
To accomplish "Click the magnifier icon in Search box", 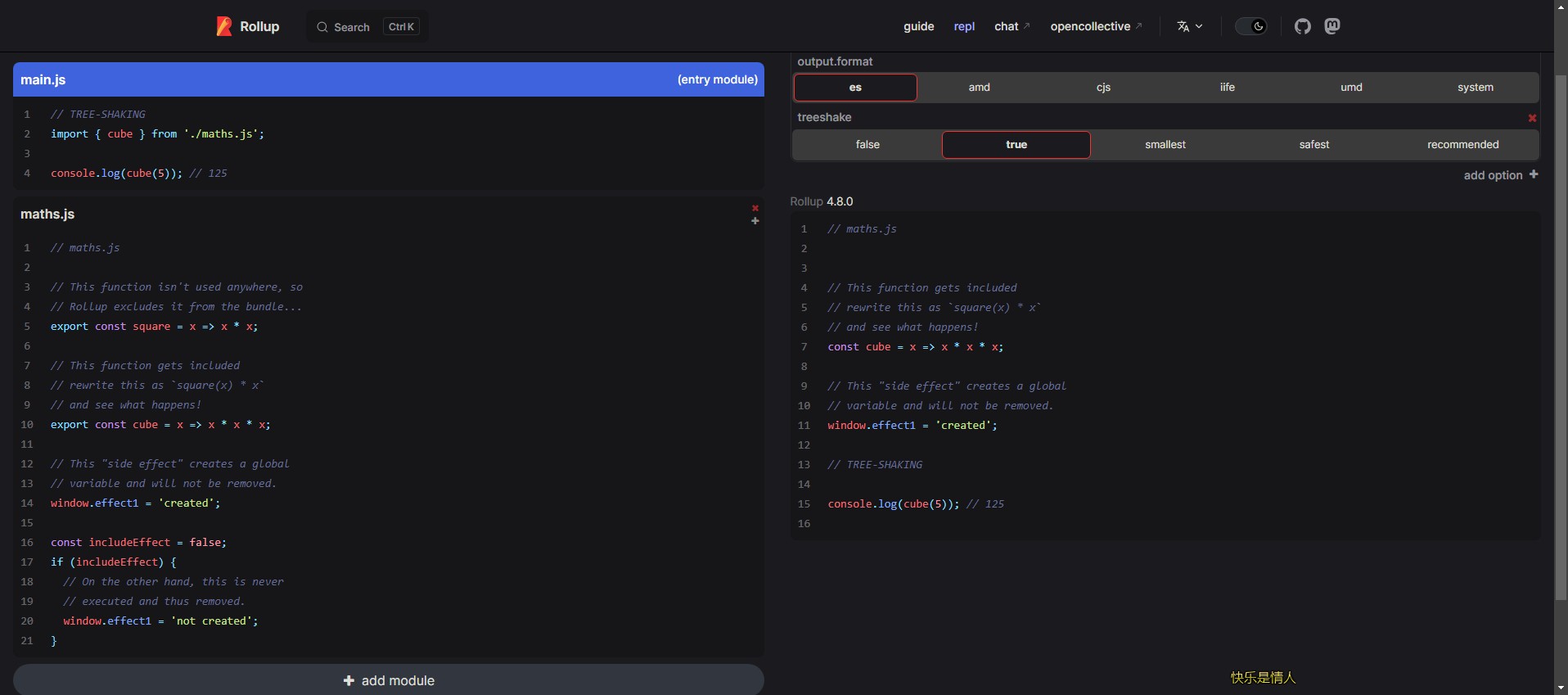I will [322, 27].
